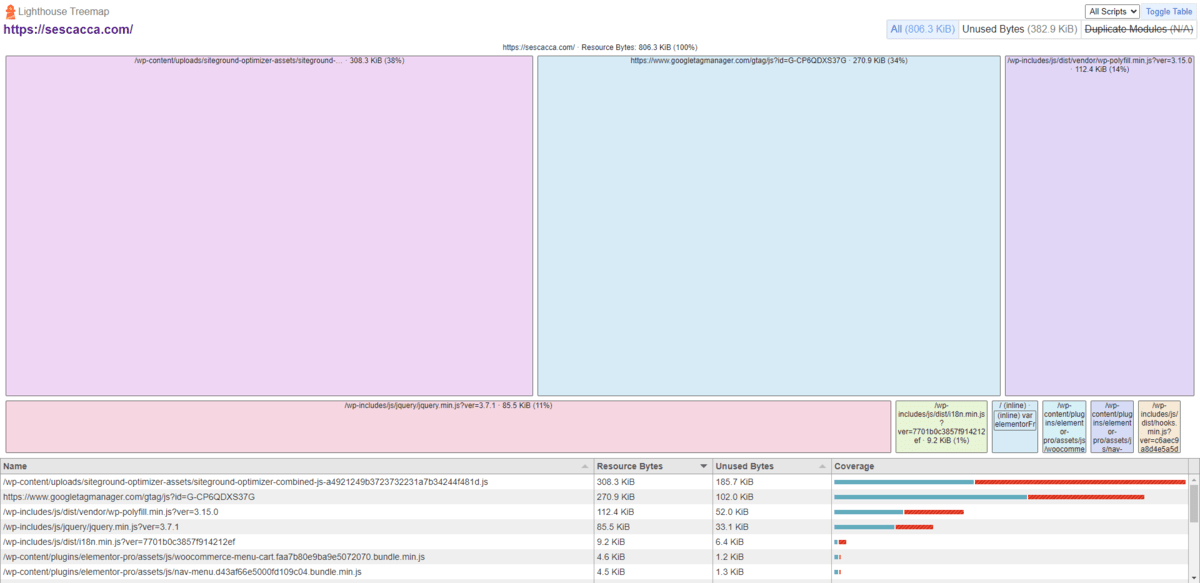
Task: Click the jquery.min.js?ver=3.7.1 table row name
Action: (x=91, y=527)
